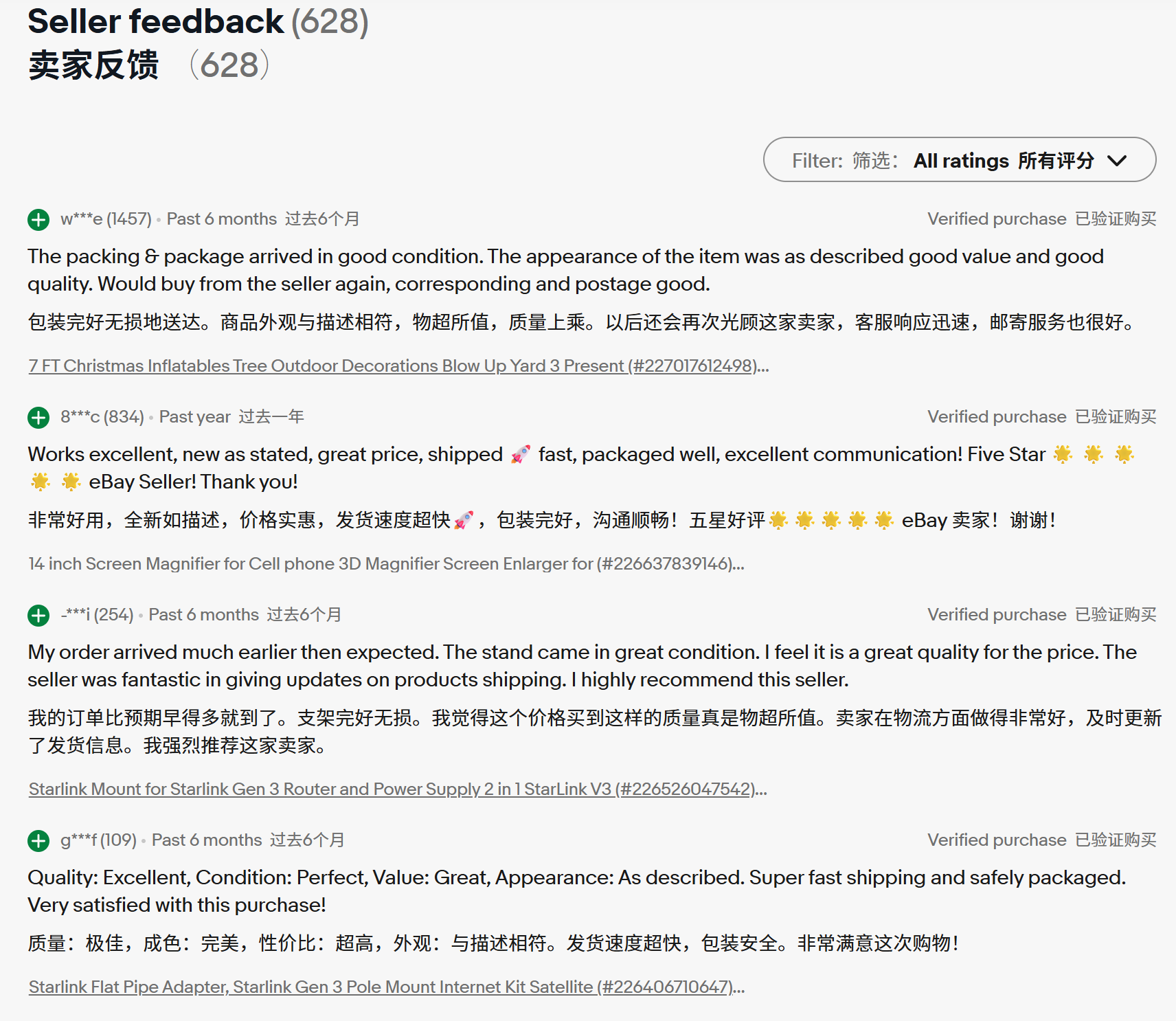Click the chevron arrow in Filter box

pos(1117,160)
